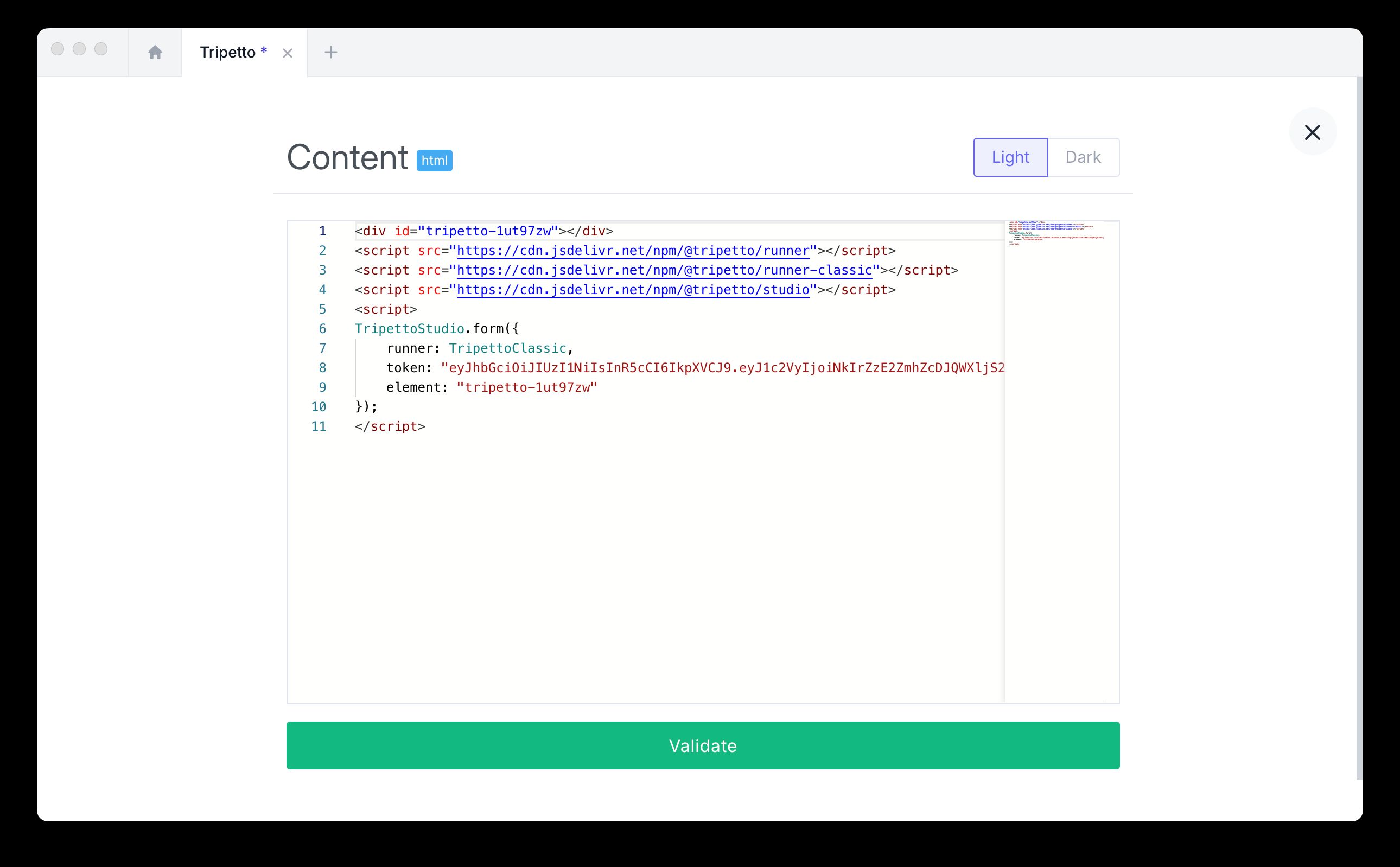
Task: Place cursor on the TripettoClassic runner value
Action: 507,348
